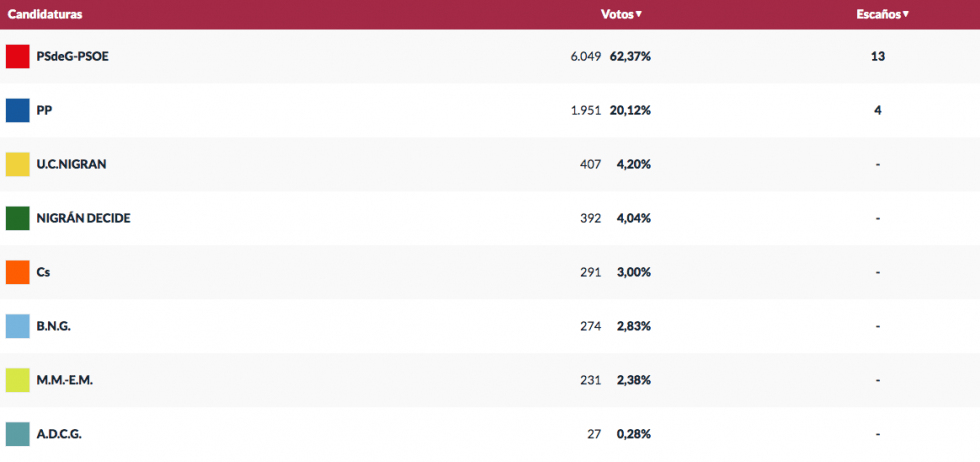Sort by Escaños using its arrow

905,14
